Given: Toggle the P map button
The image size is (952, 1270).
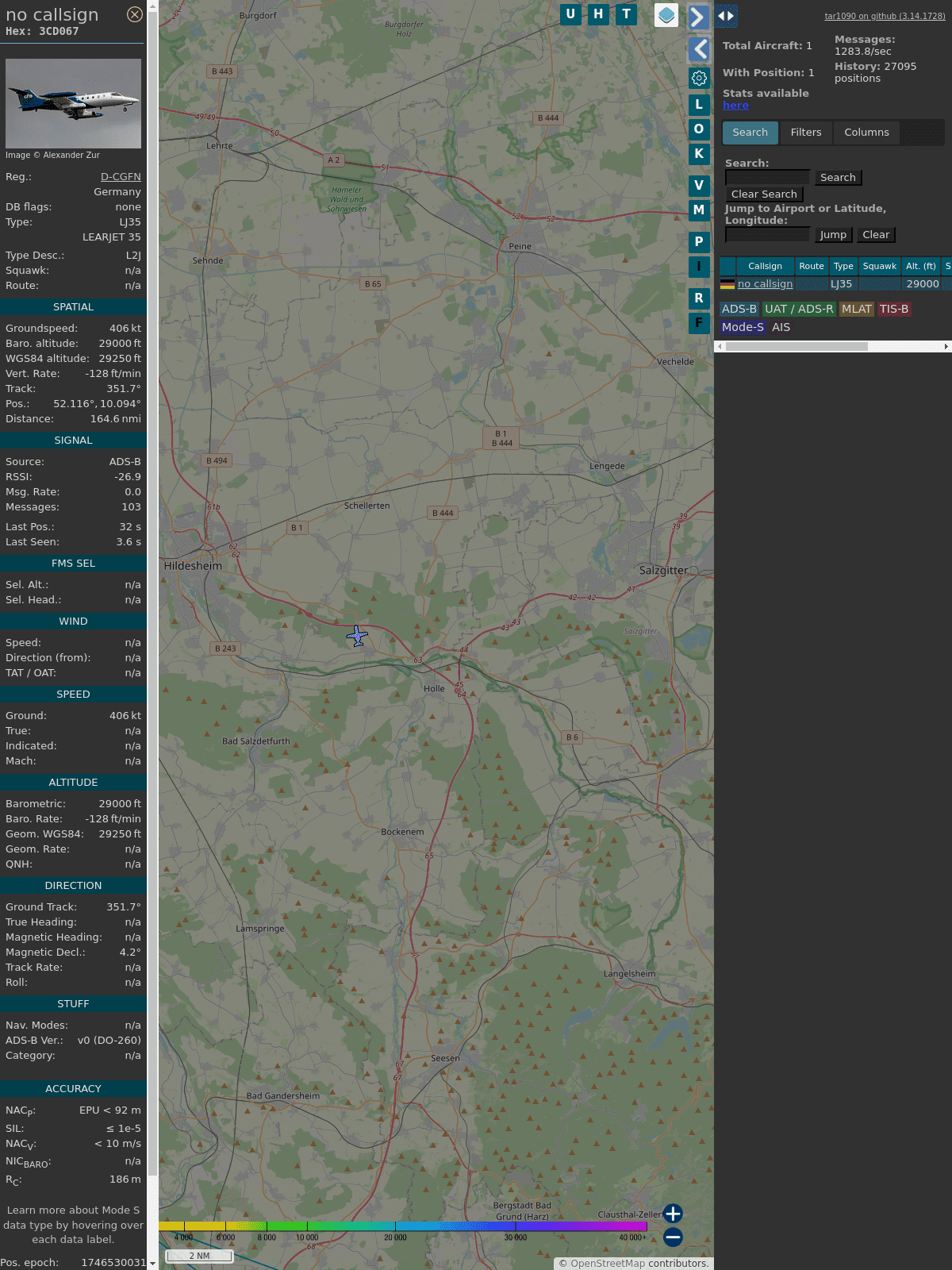Looking at the screenshot, I should [699, 241].
